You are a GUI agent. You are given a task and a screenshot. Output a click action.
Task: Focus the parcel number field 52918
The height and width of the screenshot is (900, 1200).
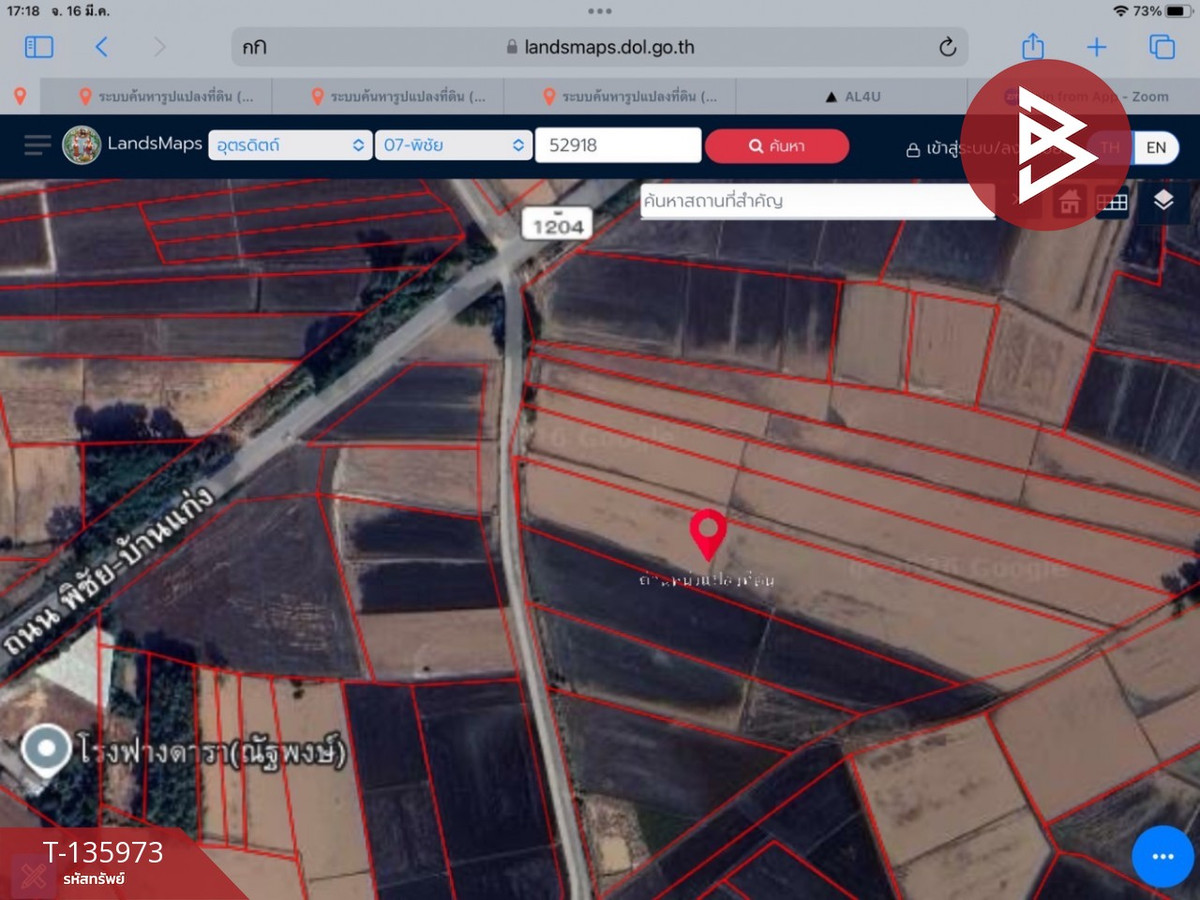(617, 145)
